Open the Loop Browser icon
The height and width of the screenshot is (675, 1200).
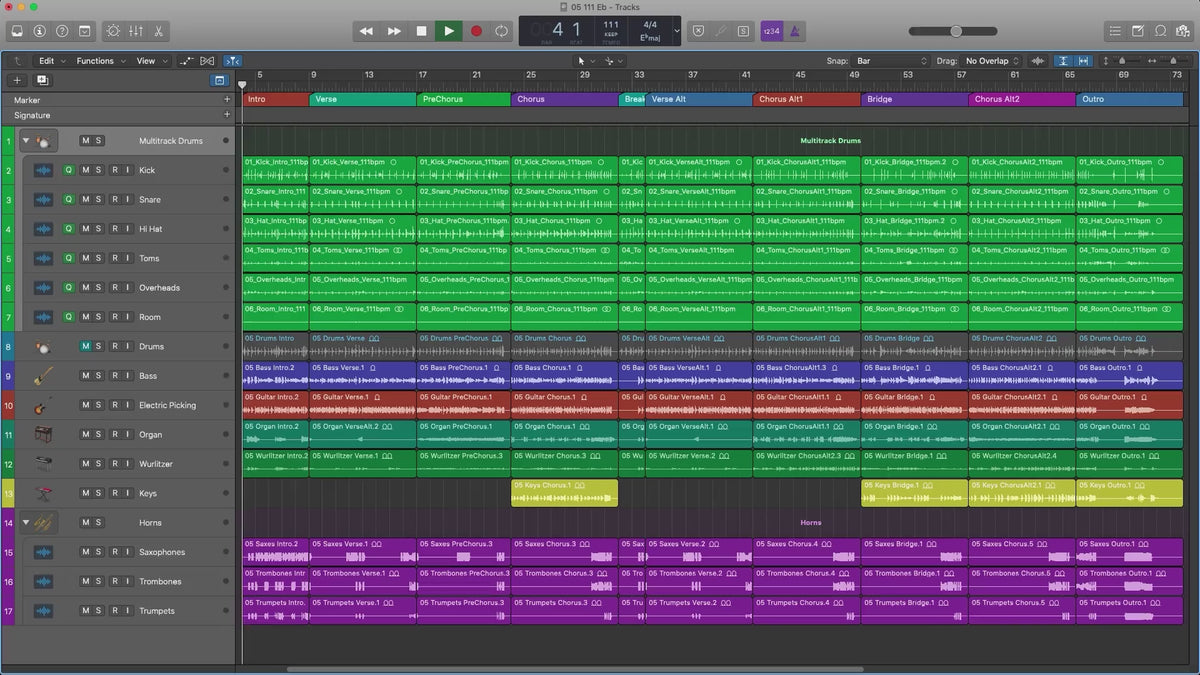(x=1160, y=31)
